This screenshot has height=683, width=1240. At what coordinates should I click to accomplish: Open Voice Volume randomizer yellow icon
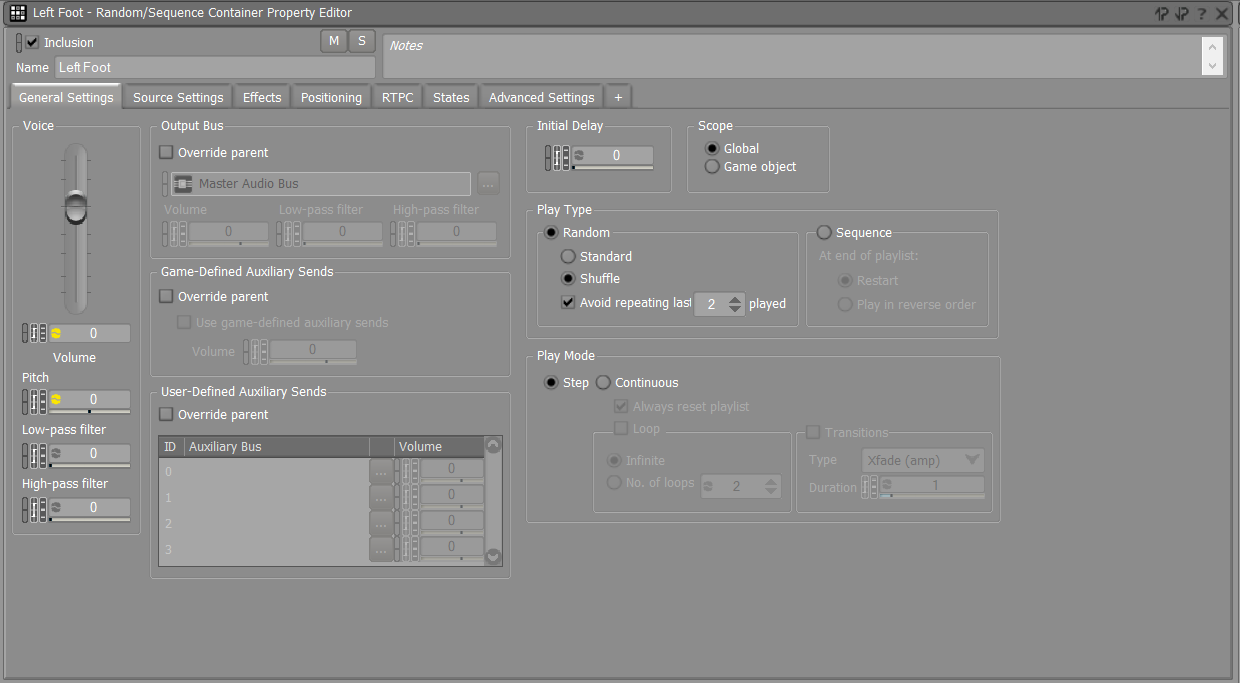[x=56, y=333]
